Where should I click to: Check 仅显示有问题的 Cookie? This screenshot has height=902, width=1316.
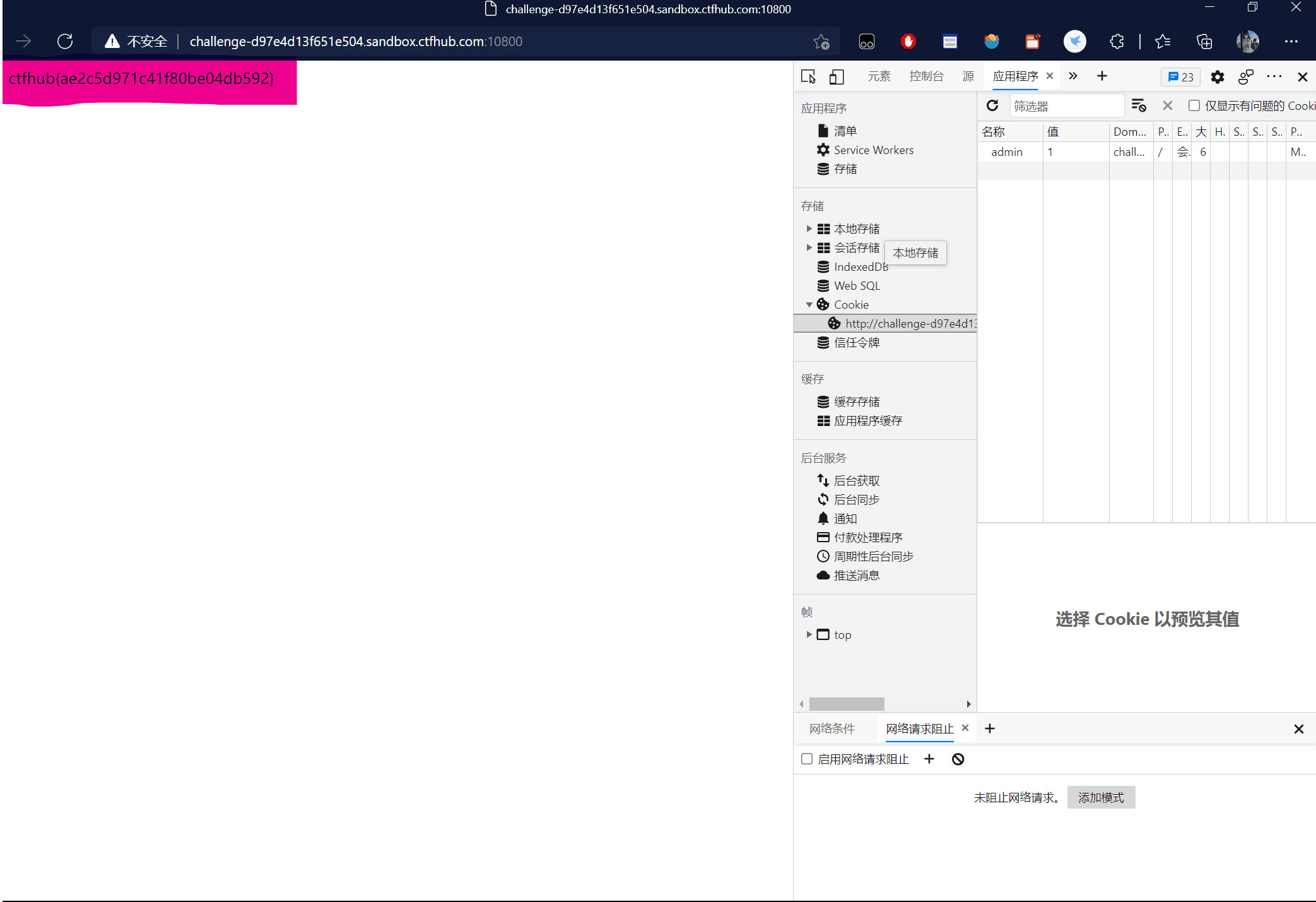[x=1194, y=105]
